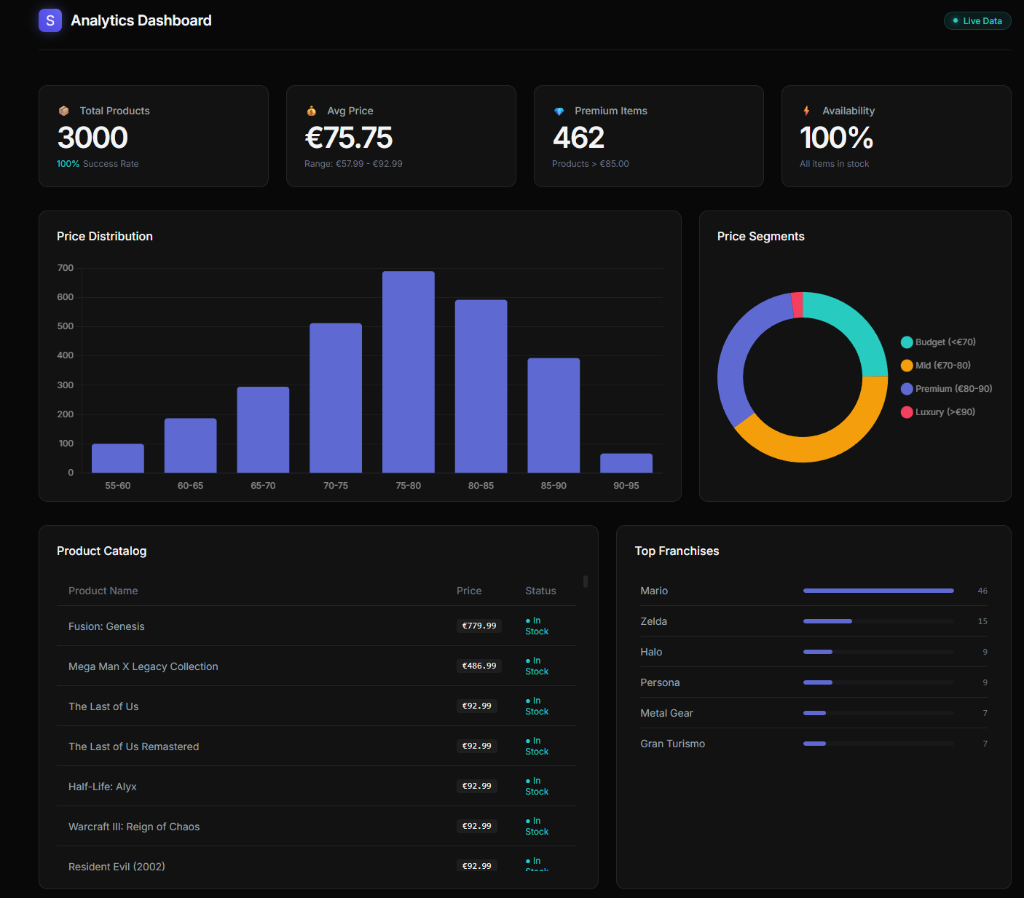Click the Product Name column header
This screenshot has height=898, width=1024.
click(103, 591)
